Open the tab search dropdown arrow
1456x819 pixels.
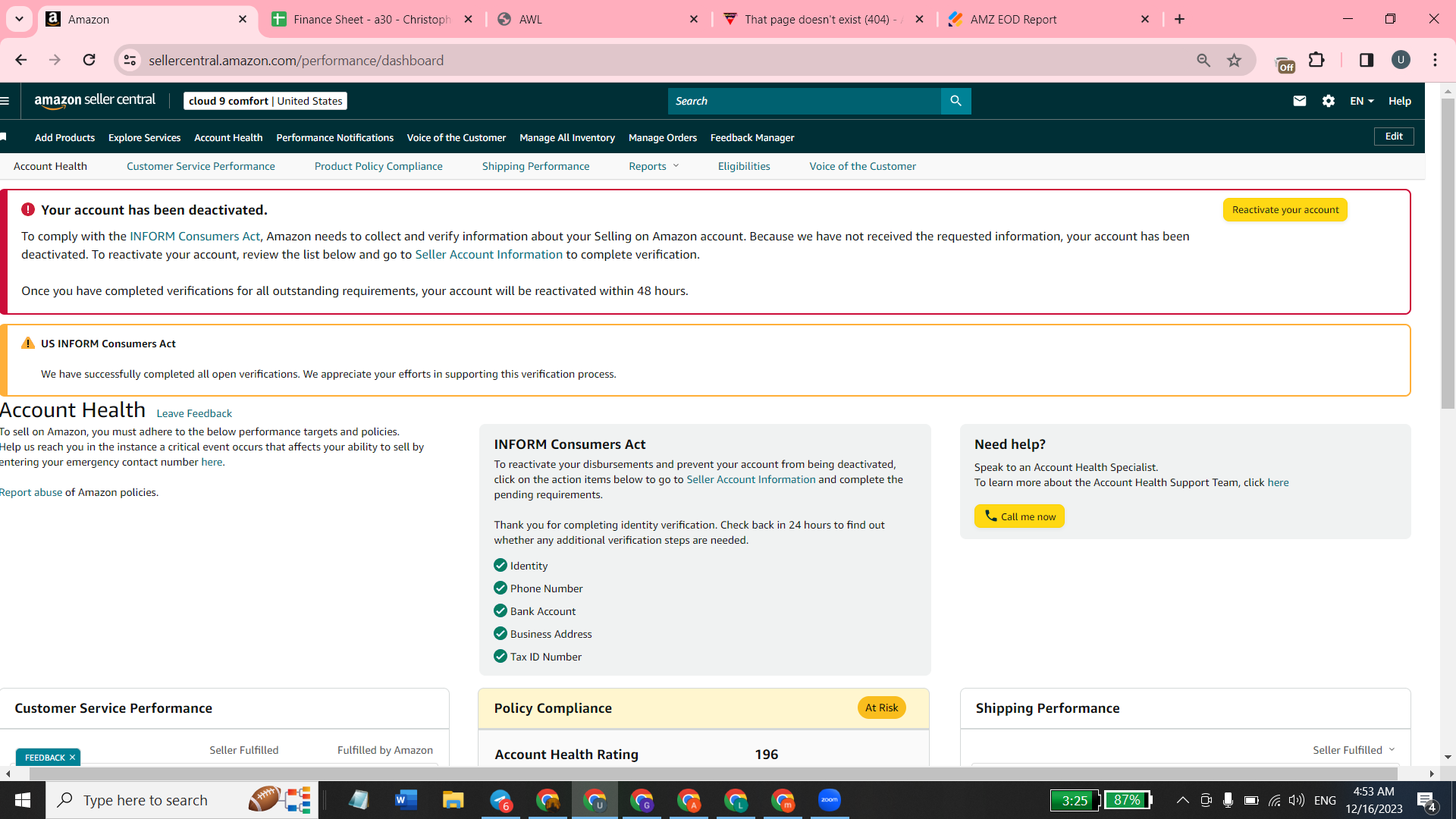(x=19, y=19)
